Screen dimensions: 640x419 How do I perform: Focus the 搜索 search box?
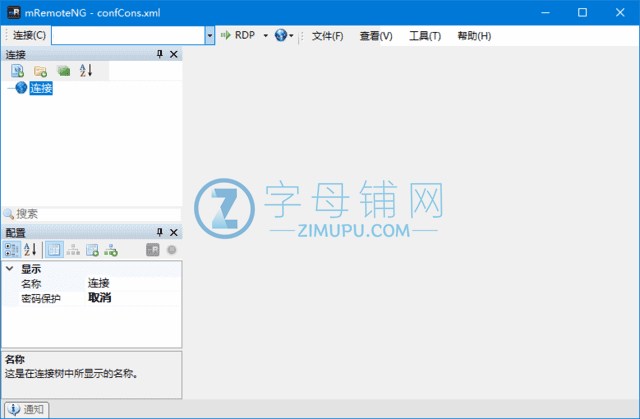click(98, 214)
